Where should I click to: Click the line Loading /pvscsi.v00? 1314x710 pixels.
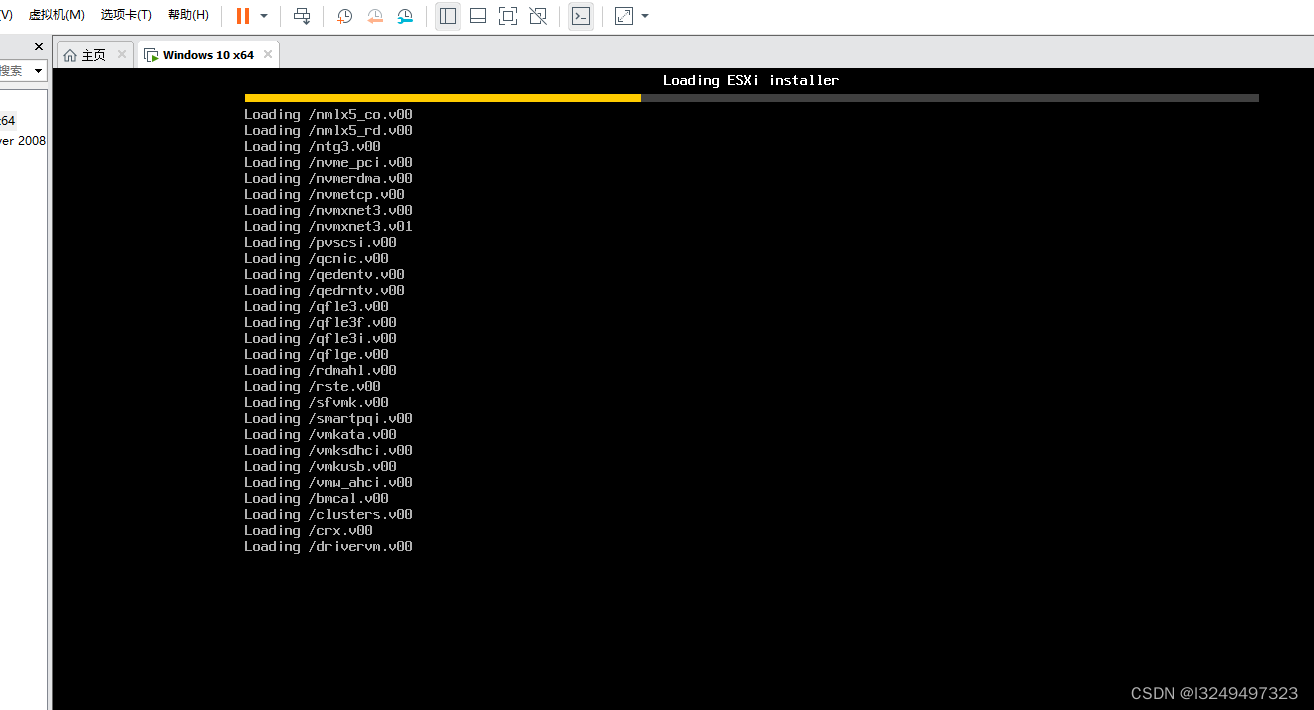320,242
